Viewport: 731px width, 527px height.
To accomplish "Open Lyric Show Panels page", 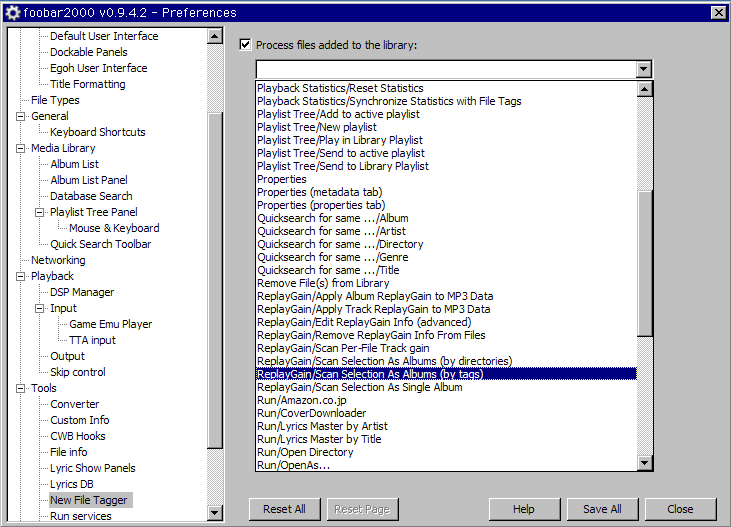I will (x=93, y=468).
